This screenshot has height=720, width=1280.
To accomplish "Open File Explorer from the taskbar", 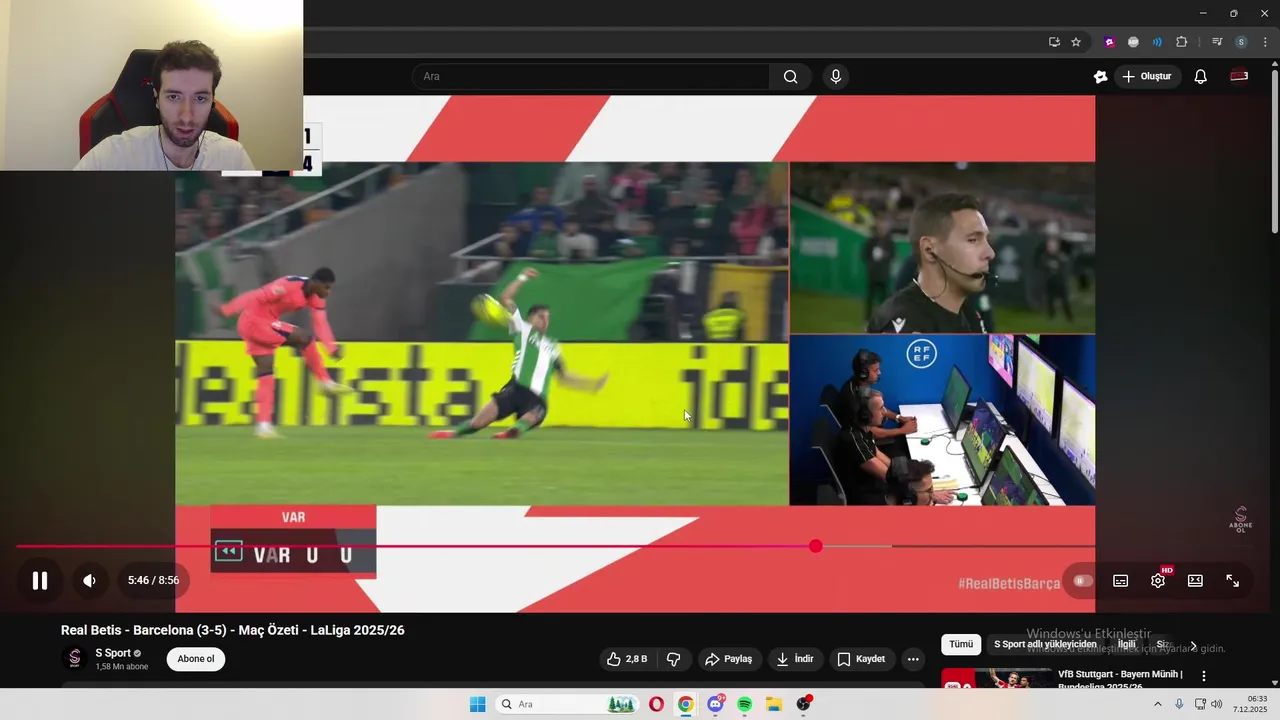I will click(774, 704).
